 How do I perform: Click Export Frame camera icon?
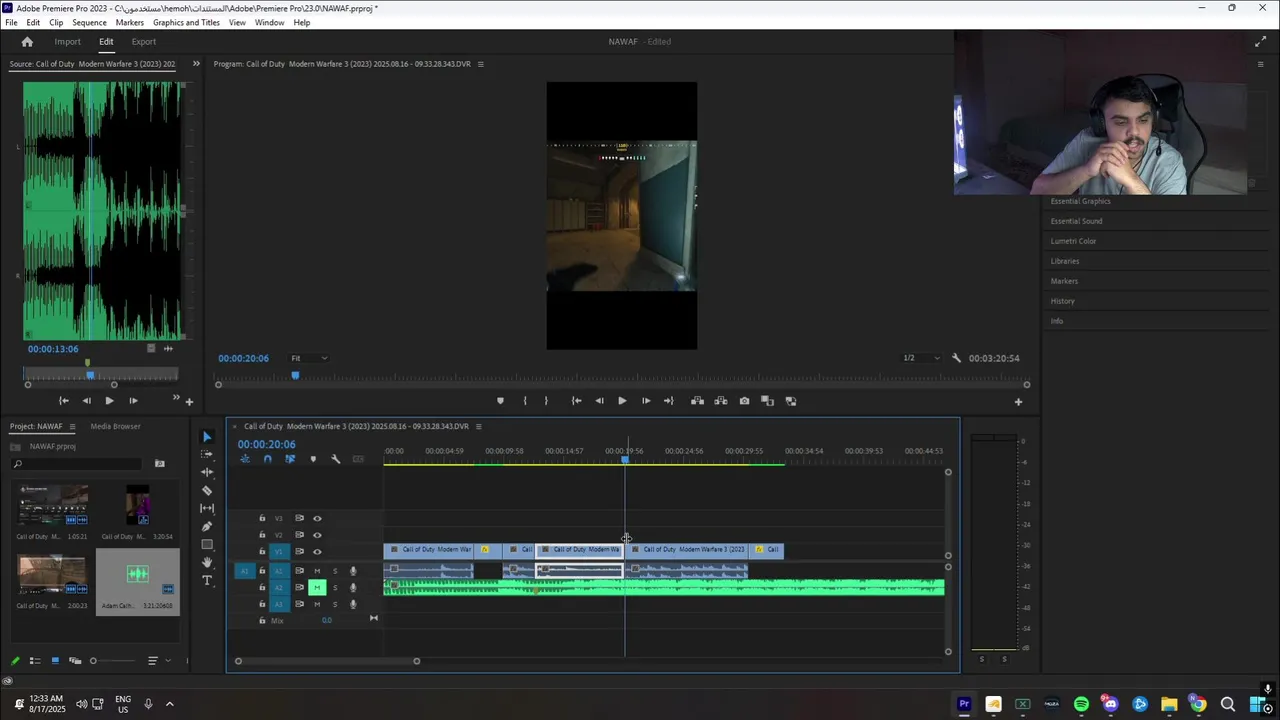[x=744, y=401]
